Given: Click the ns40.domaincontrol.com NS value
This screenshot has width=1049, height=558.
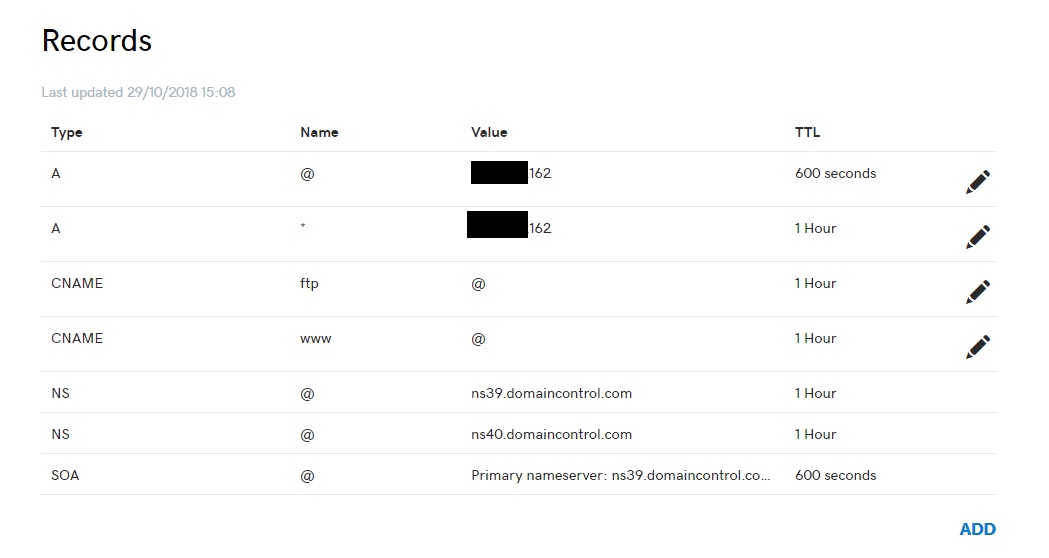Looking at the screenshot, I should [551, 434].
